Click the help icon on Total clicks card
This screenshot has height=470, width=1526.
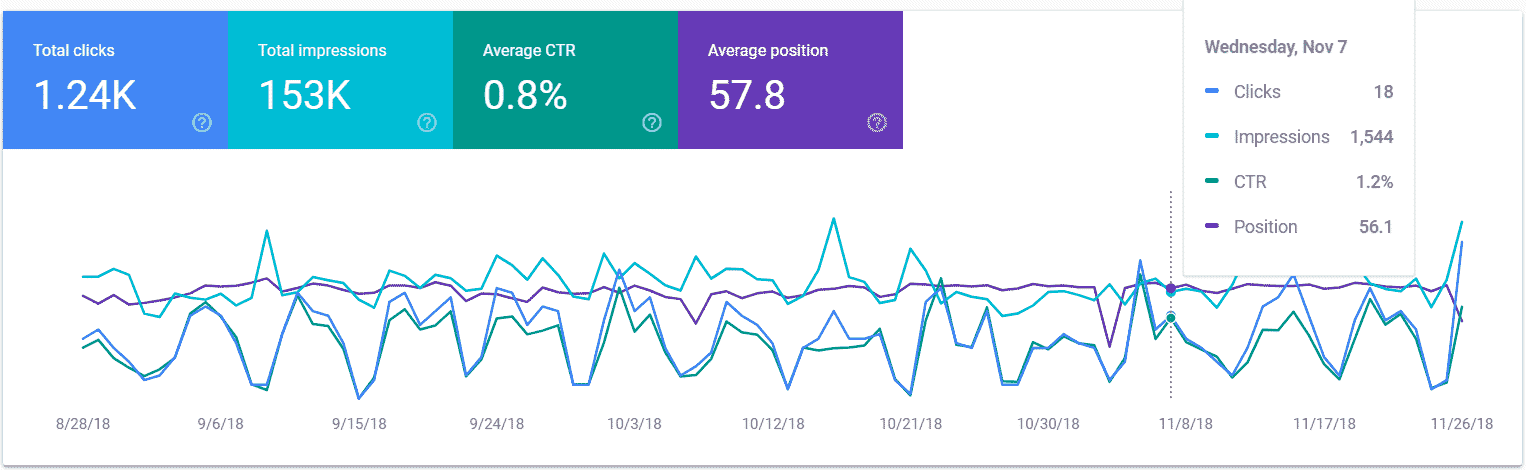202,123
